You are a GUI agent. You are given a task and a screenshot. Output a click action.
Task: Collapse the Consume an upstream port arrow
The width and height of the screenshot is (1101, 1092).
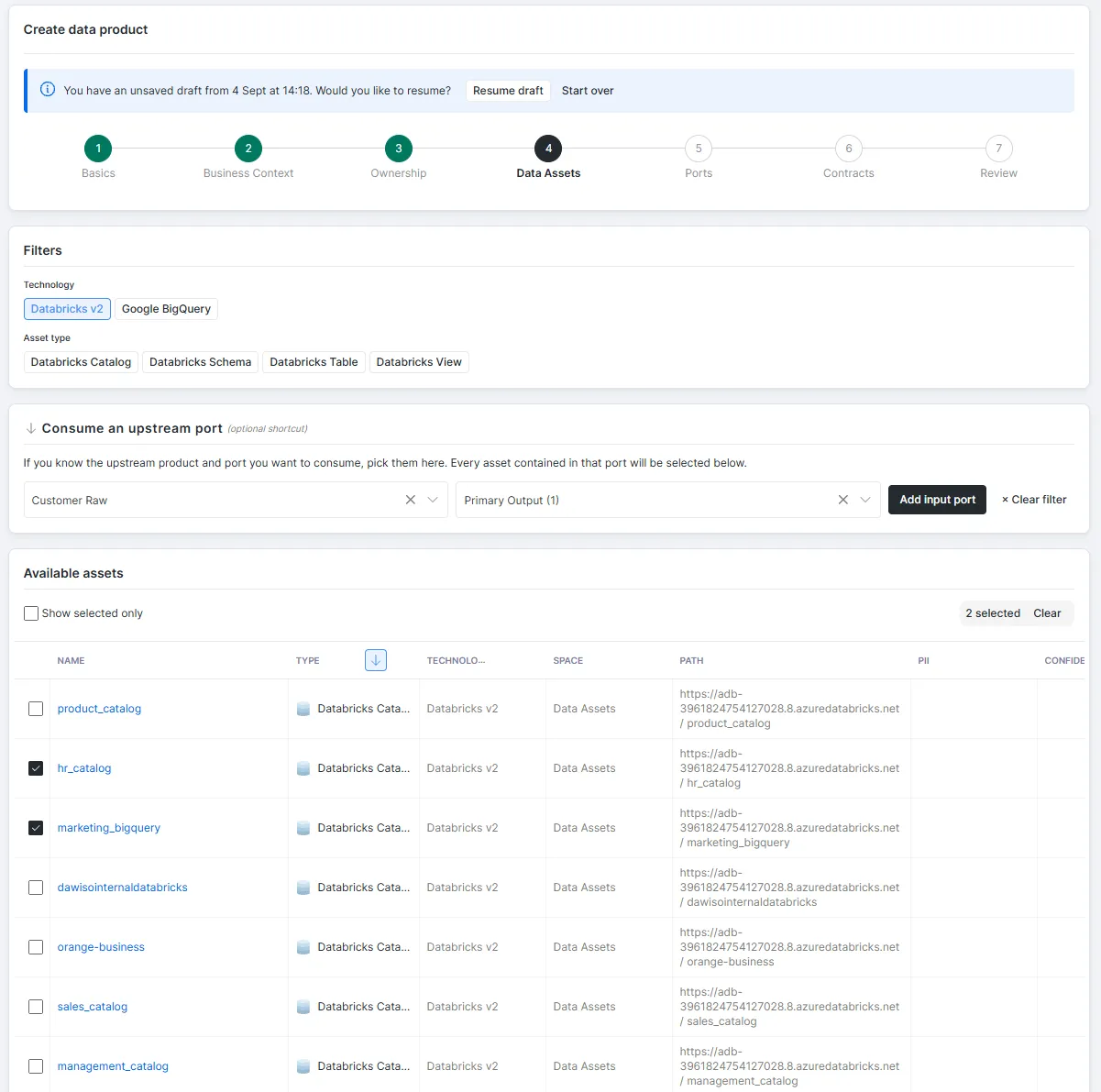[30, 428]
